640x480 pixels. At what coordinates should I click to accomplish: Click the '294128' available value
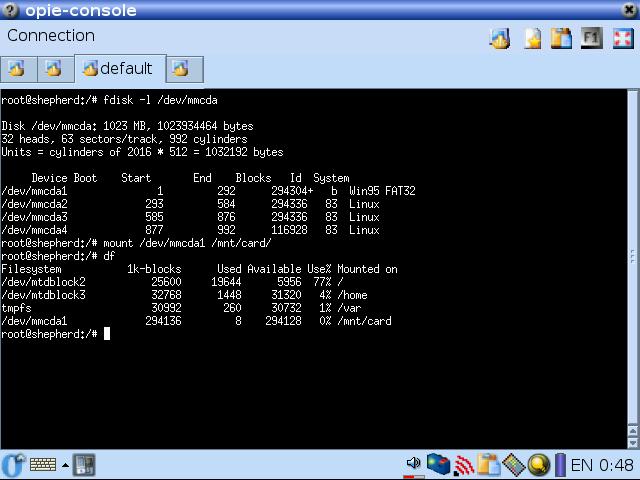pyautogui.click(x=283, y=321)
